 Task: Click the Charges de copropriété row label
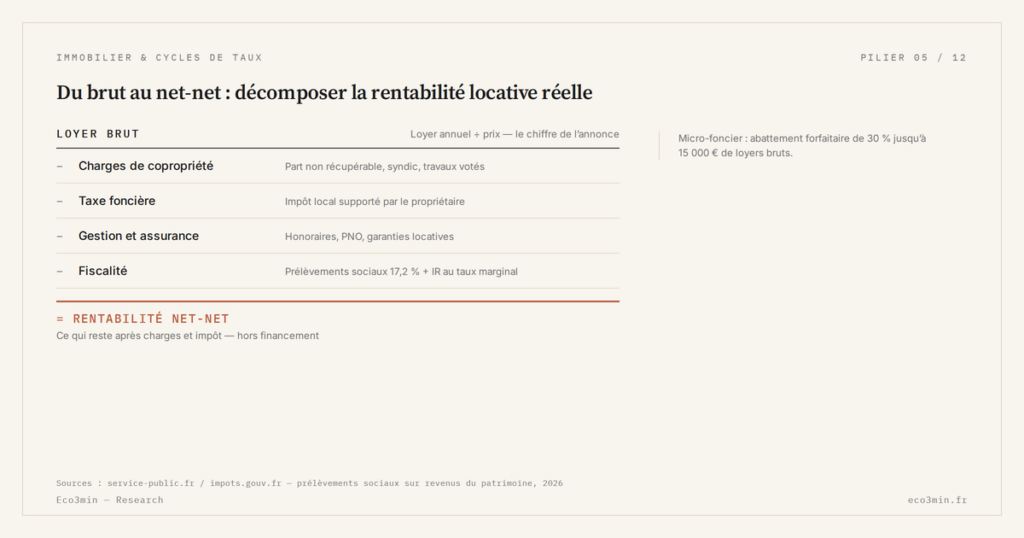tap(146, 166)
